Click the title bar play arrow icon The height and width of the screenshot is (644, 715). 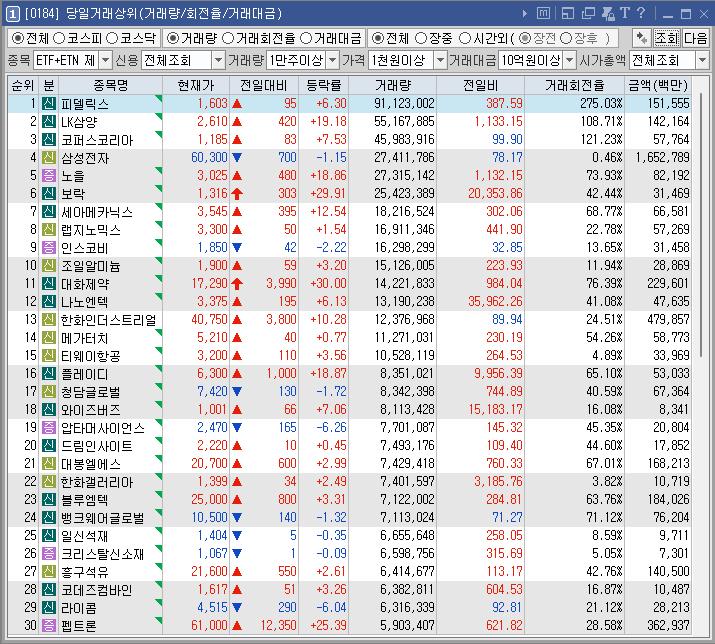tap(525, 14)
